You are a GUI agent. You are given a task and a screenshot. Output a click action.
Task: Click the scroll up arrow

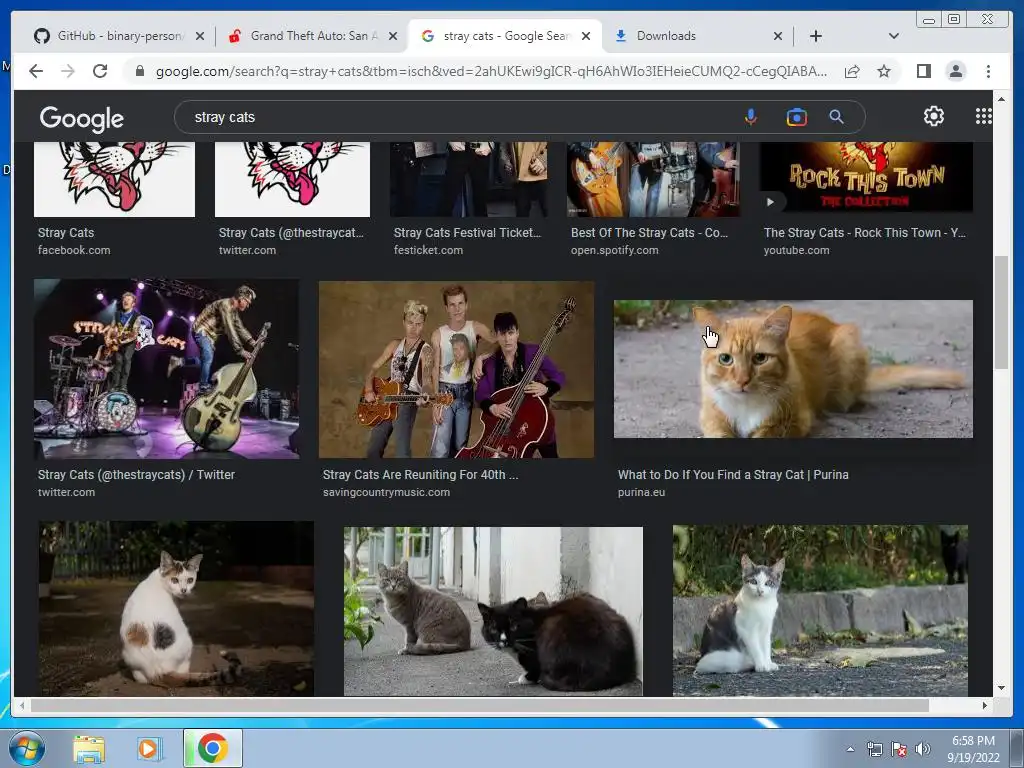click(1001, 99)
